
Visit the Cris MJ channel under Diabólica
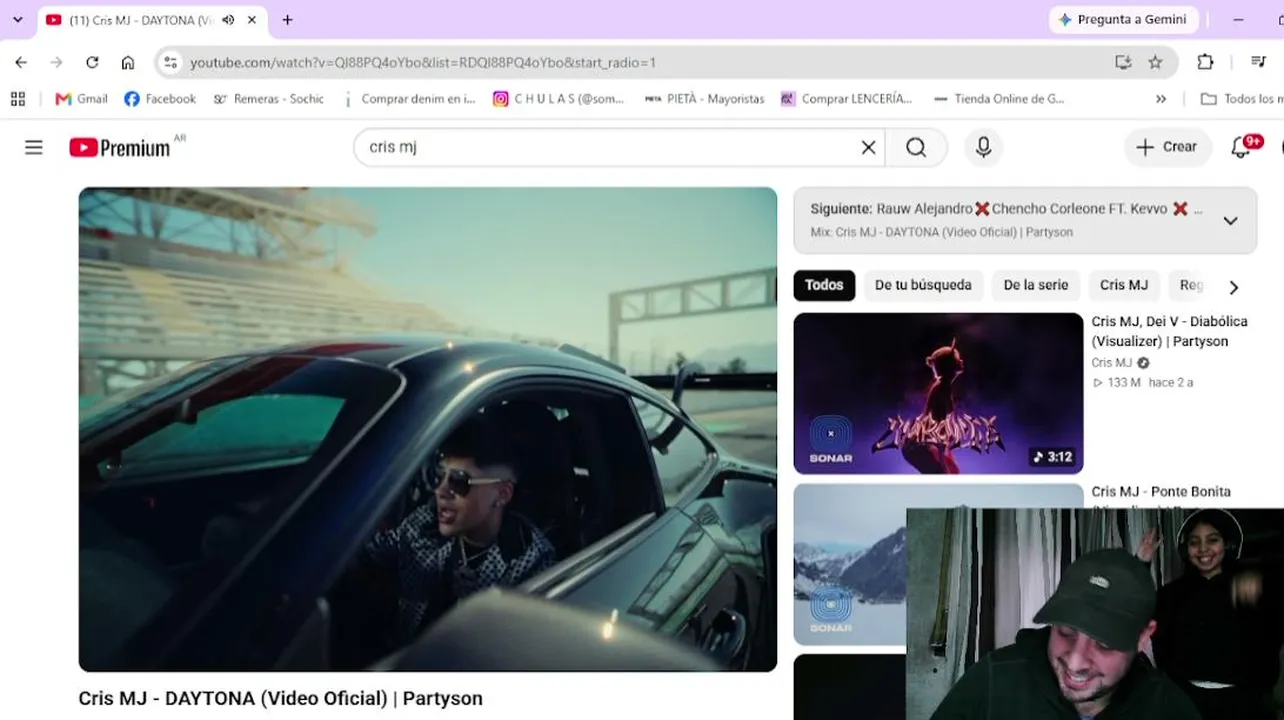1112,363
